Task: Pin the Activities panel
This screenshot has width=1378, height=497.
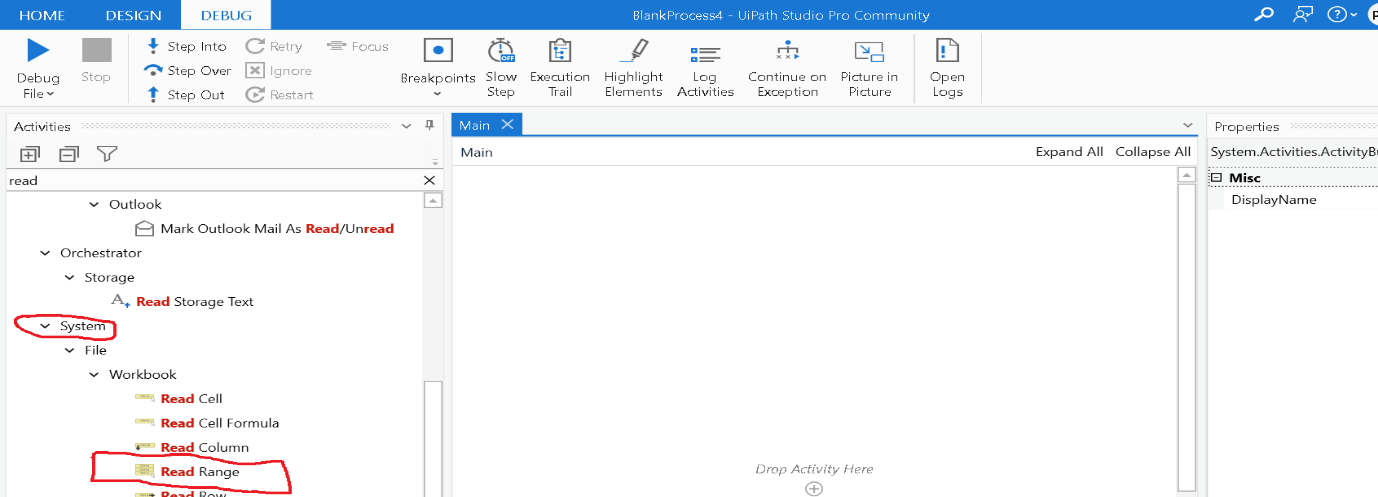Action: (x=430, y=126)
